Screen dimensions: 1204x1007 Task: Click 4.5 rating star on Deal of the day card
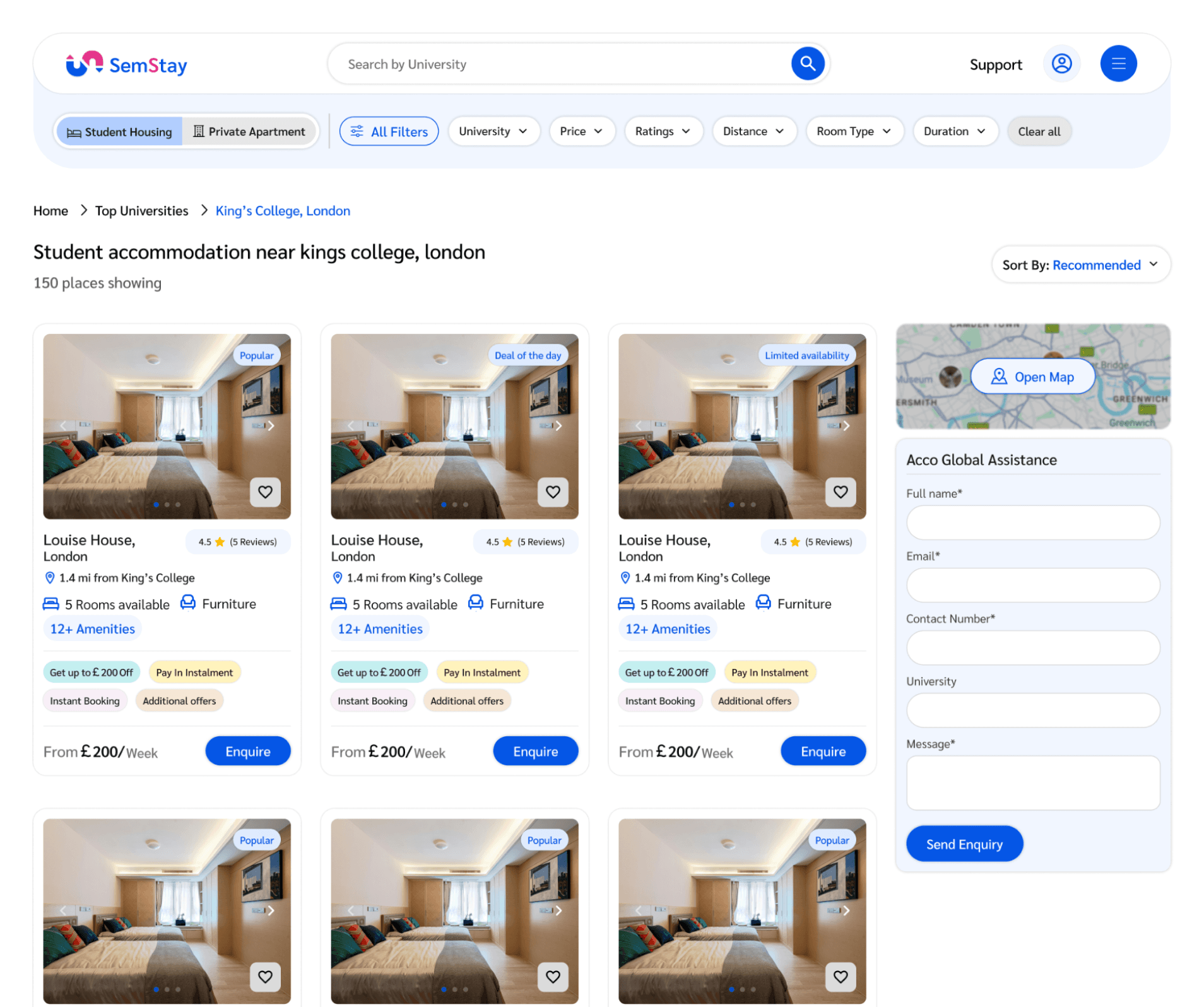tap(507, 541)
